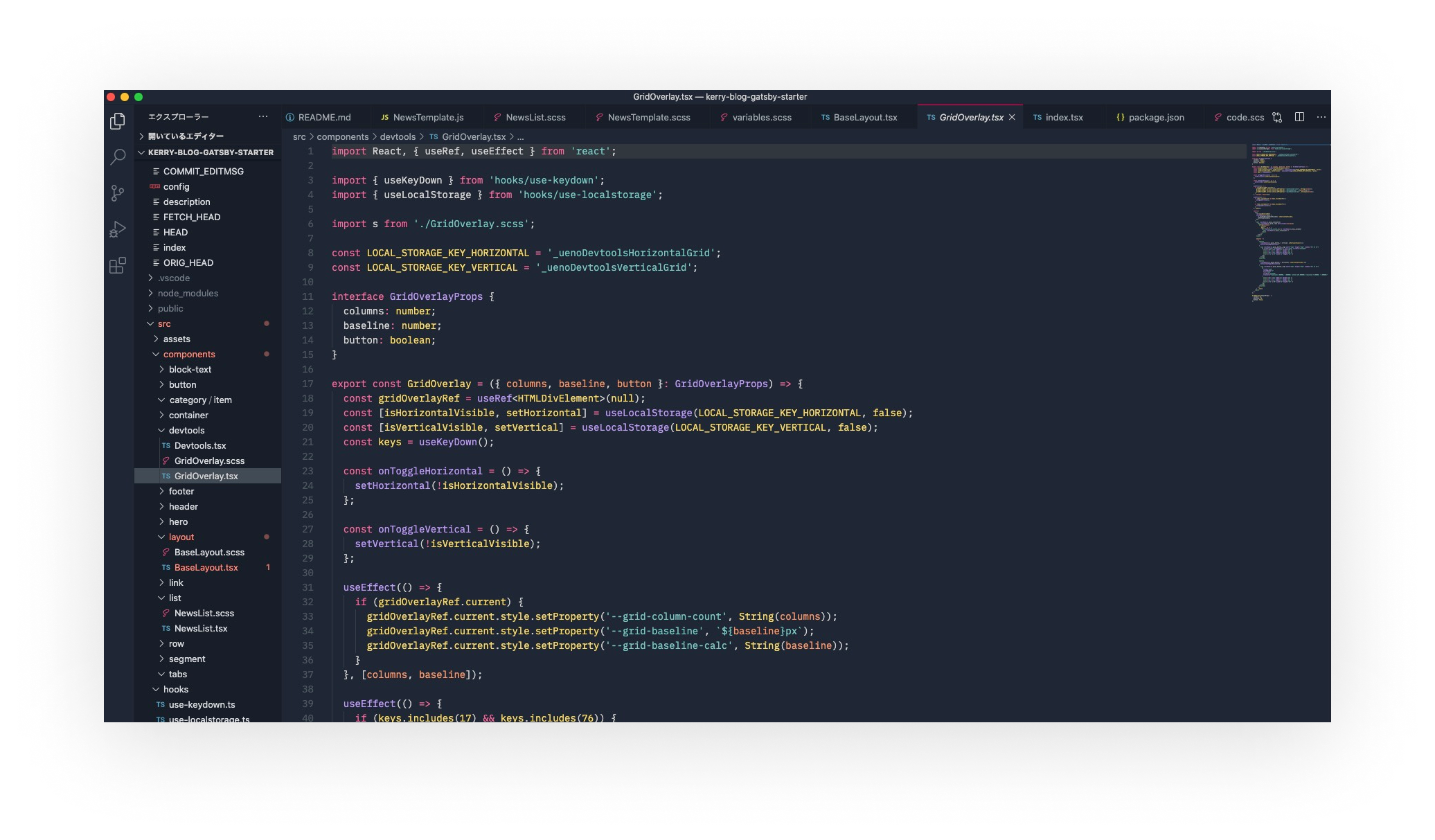Image resolution: width=1435 pixels, height=840 pixels.
Task: Open the Explorer view in activity bar
Action: [118, 121]
